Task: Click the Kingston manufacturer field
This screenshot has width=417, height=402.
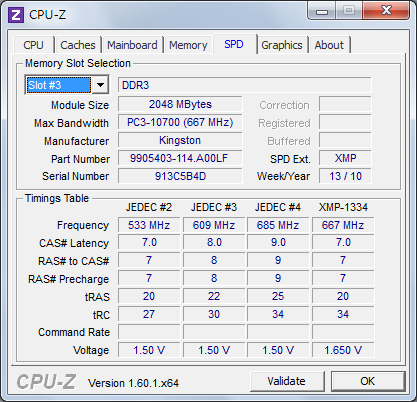Action: (x=180, y=140)
